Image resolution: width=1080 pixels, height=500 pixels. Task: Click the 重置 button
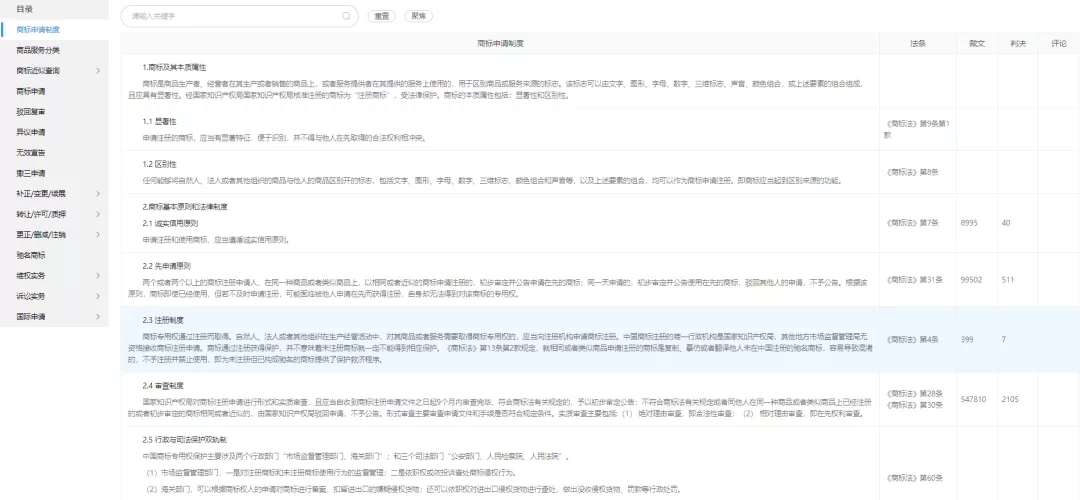tap(382, 16)
